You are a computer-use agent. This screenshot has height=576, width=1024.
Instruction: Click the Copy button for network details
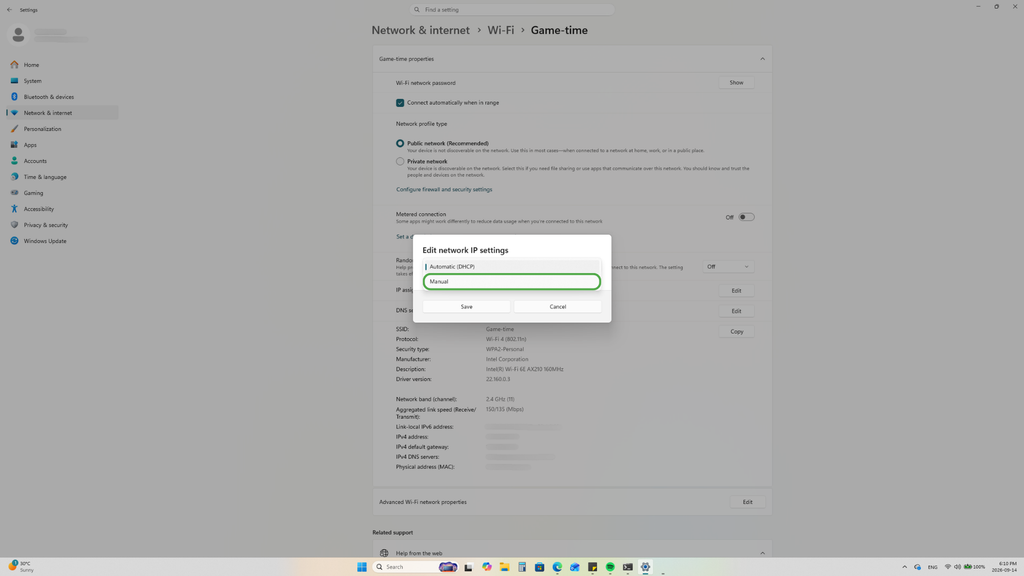(737, 331)
